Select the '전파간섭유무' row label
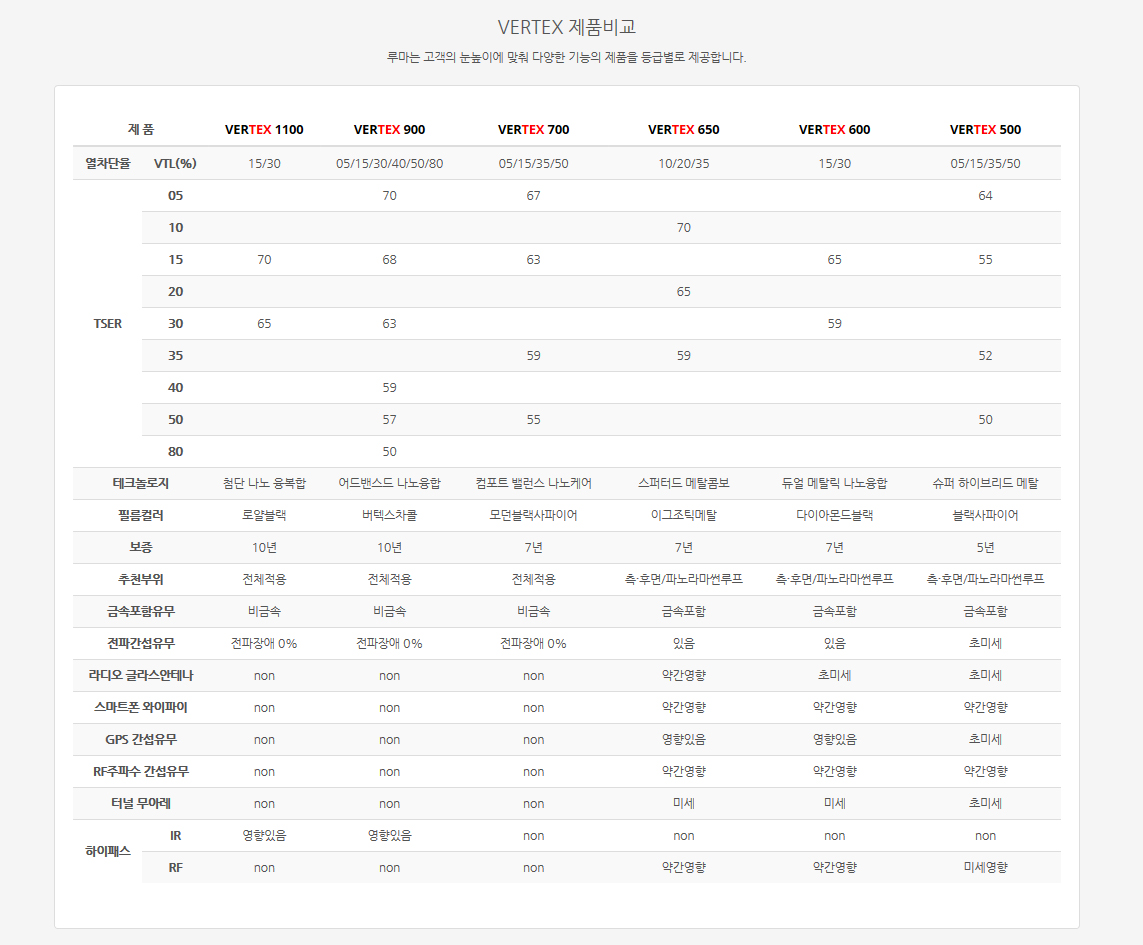This screenshot has height=945, width=1143. click(141, 643)
